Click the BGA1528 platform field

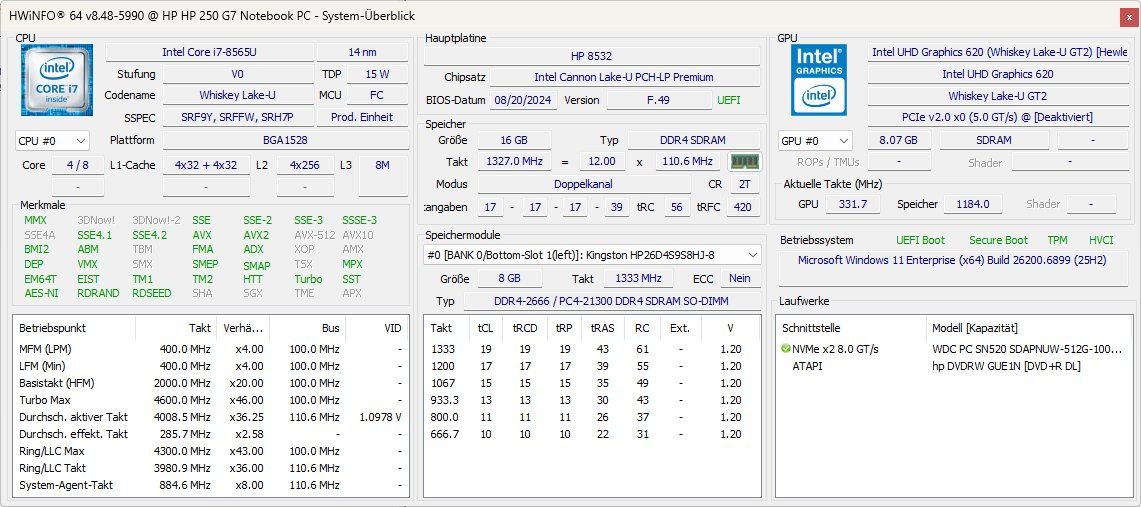[285, 140]
